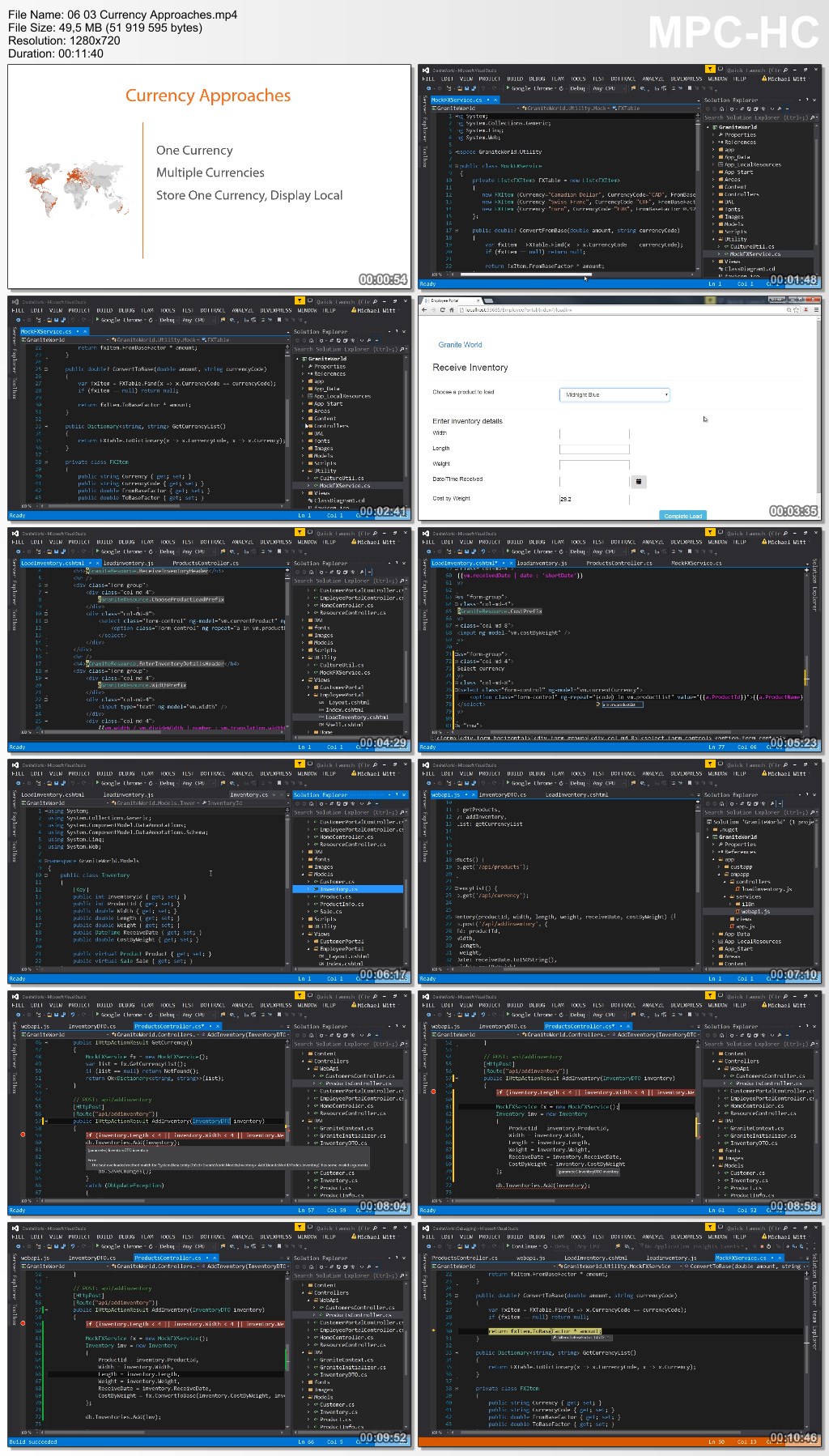Viewport: 829px width, 1456px height.
Task: Collapse ConvertFromBase code region in 00:01:48 frame
Action: (x=457, y=230)
